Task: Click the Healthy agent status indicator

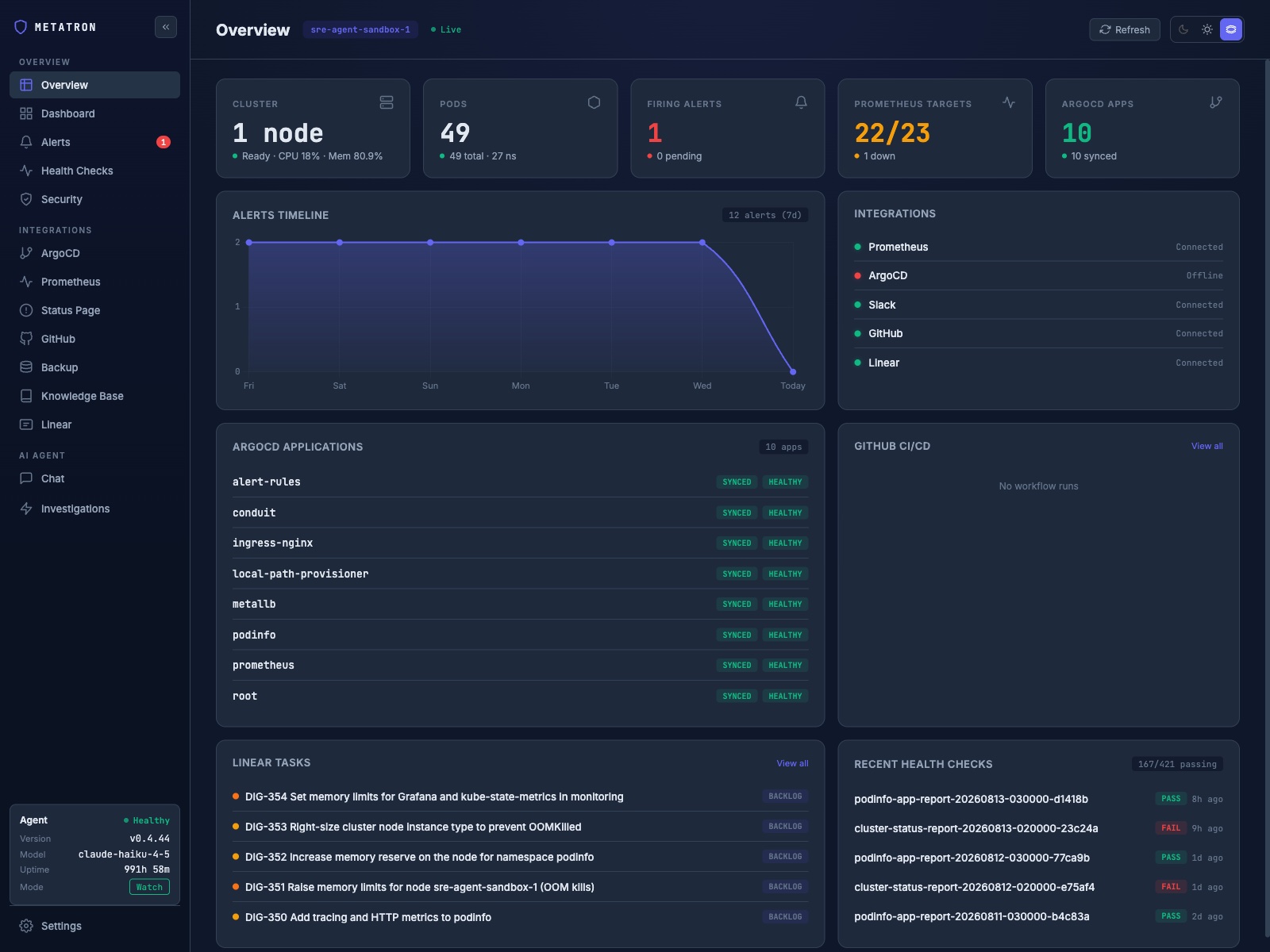Action: point(147,820)
